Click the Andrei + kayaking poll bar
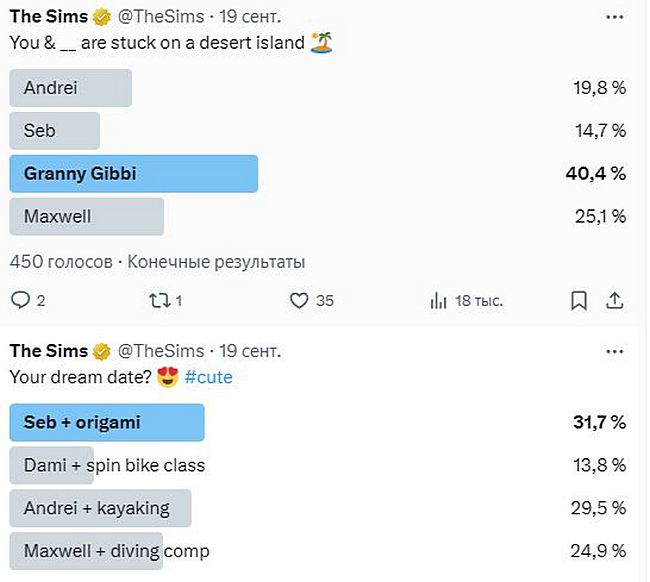Image resolution: width=650 pixels, height=582 pixels. point(100,508)
